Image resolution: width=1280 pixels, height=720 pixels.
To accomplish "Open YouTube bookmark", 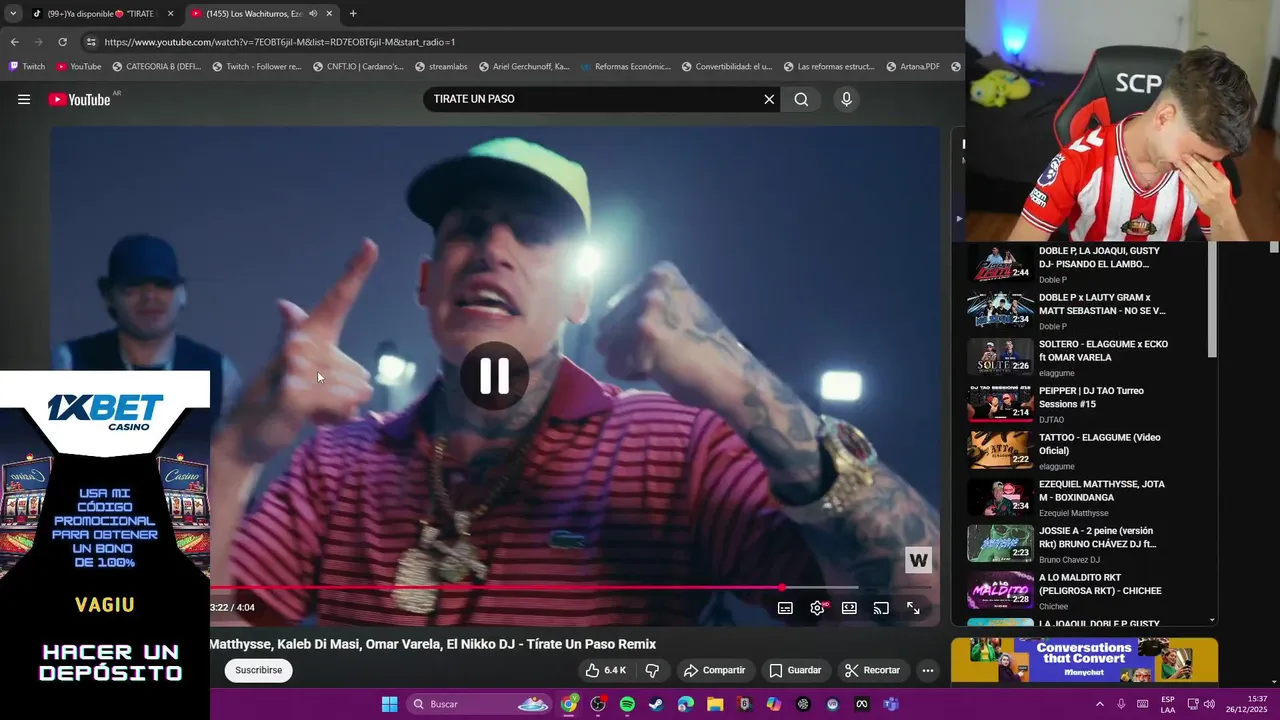I will (x=78, y=67).
